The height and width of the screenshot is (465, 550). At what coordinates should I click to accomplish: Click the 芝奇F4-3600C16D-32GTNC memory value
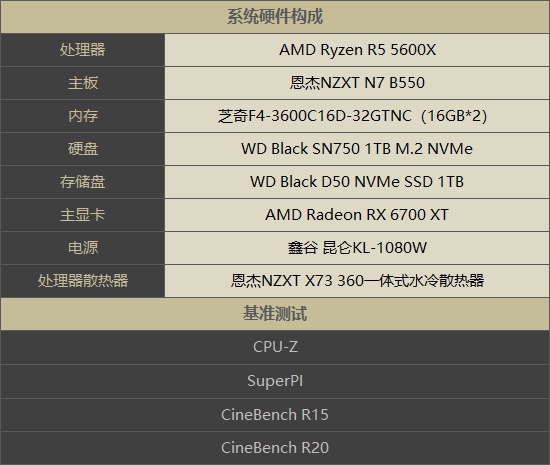pyautogui.click(x=353, y=116)
